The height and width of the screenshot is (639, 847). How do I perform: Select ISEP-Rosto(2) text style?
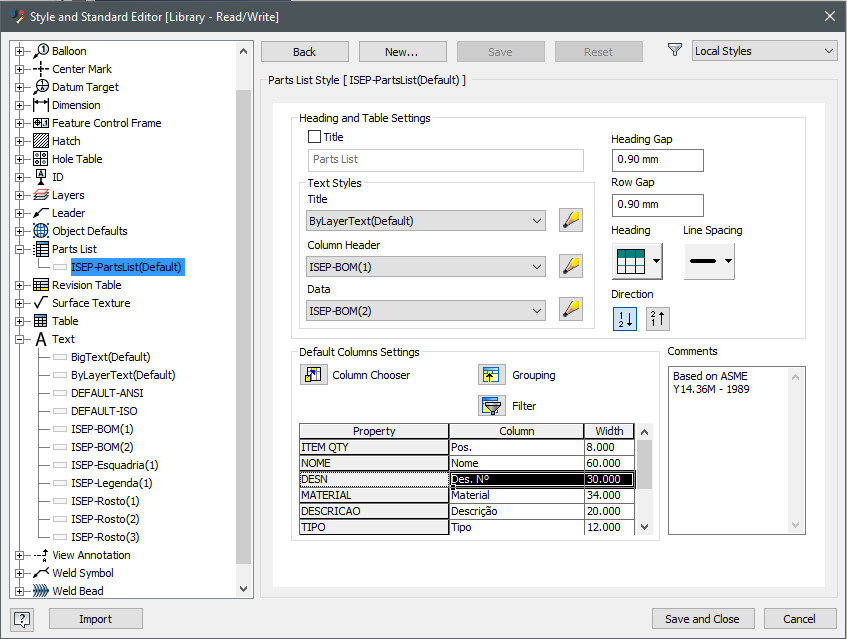(x=105, y=519)
